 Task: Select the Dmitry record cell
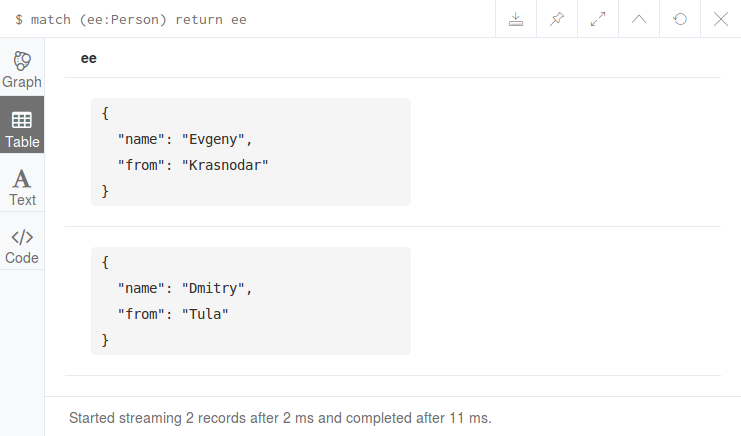click(251, 301)
